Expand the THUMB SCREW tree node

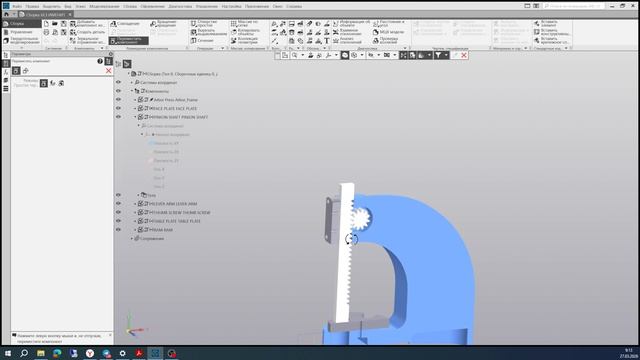(135, 212)
